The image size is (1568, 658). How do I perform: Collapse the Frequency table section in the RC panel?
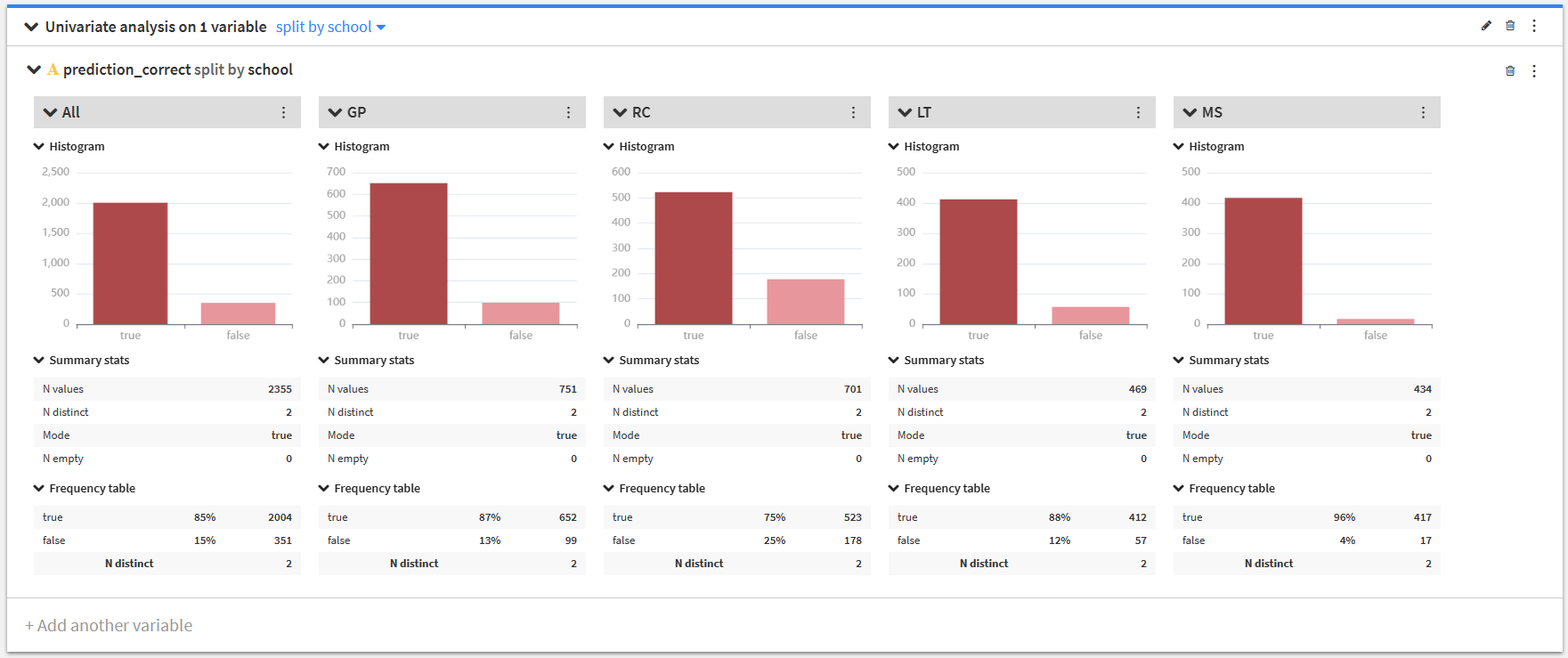(609, 488)
